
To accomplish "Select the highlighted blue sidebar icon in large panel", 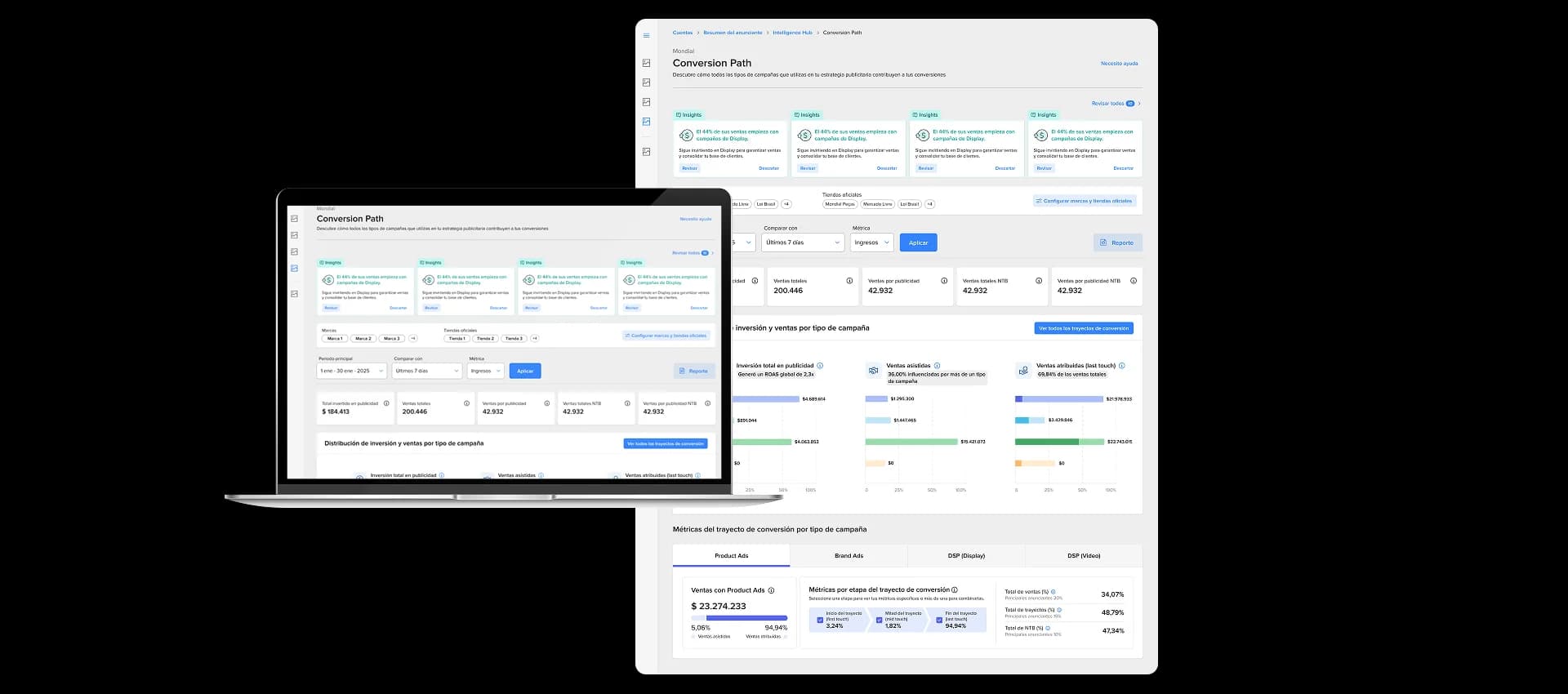I will [646, 122].
